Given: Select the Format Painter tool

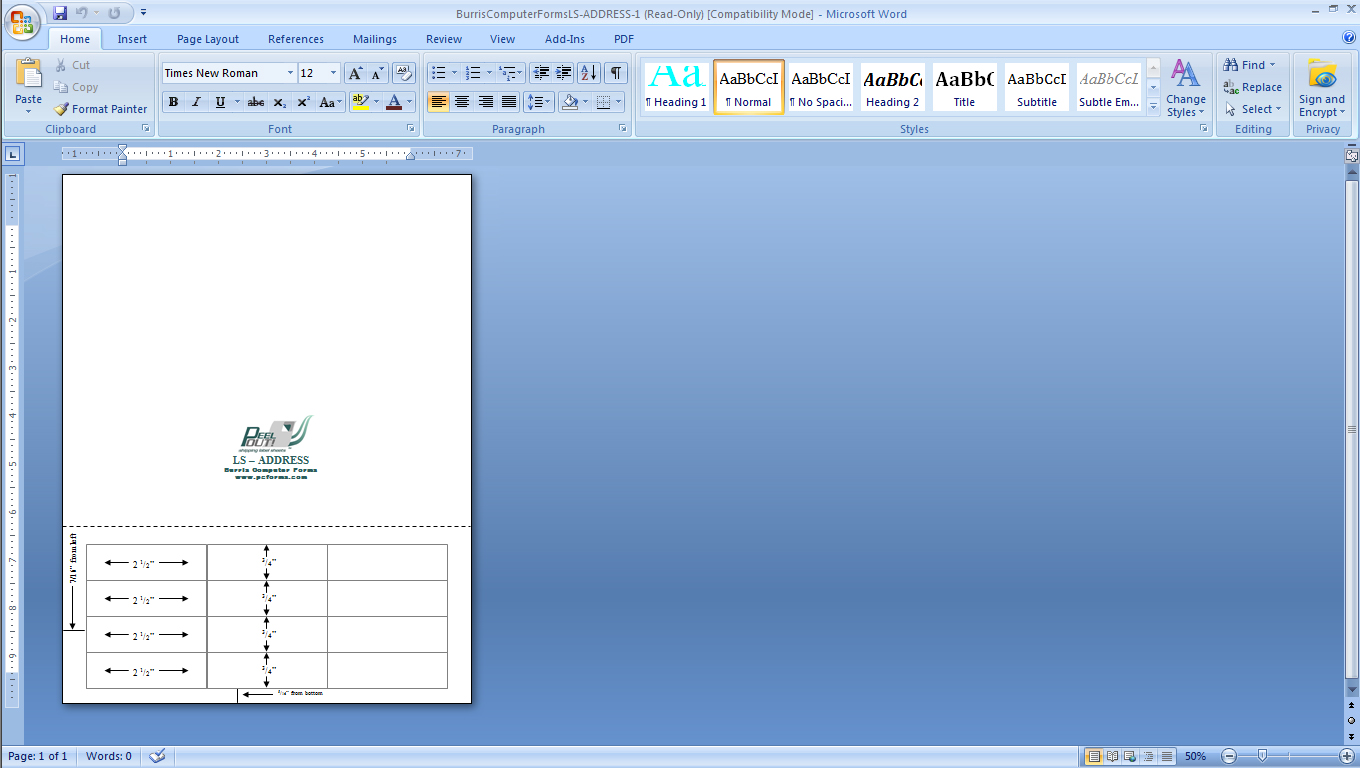Looking at the screenshot, I should (x=100, y=109).
